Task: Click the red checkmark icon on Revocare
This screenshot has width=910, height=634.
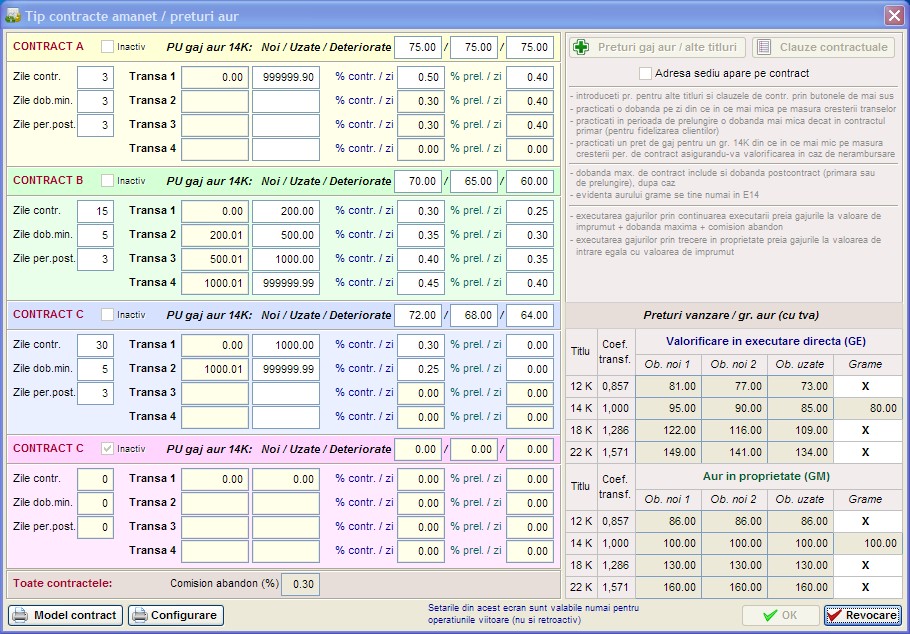Action: [834, 615]
